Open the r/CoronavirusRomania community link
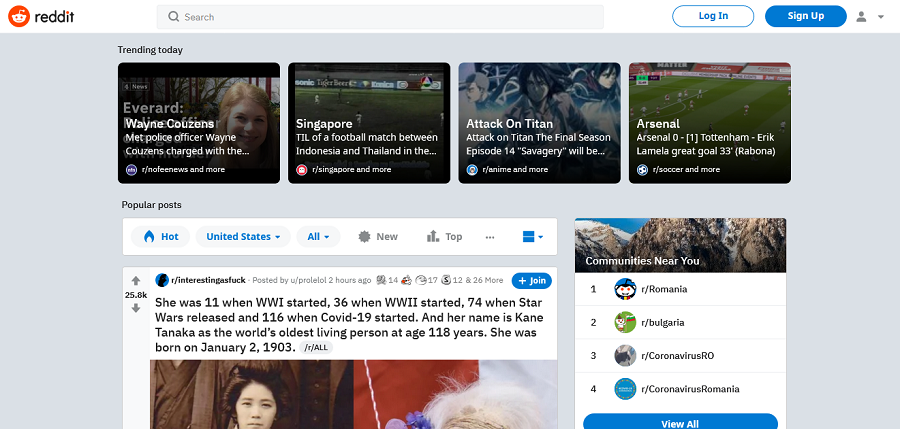The image size is (900, 429). [690, 389]
